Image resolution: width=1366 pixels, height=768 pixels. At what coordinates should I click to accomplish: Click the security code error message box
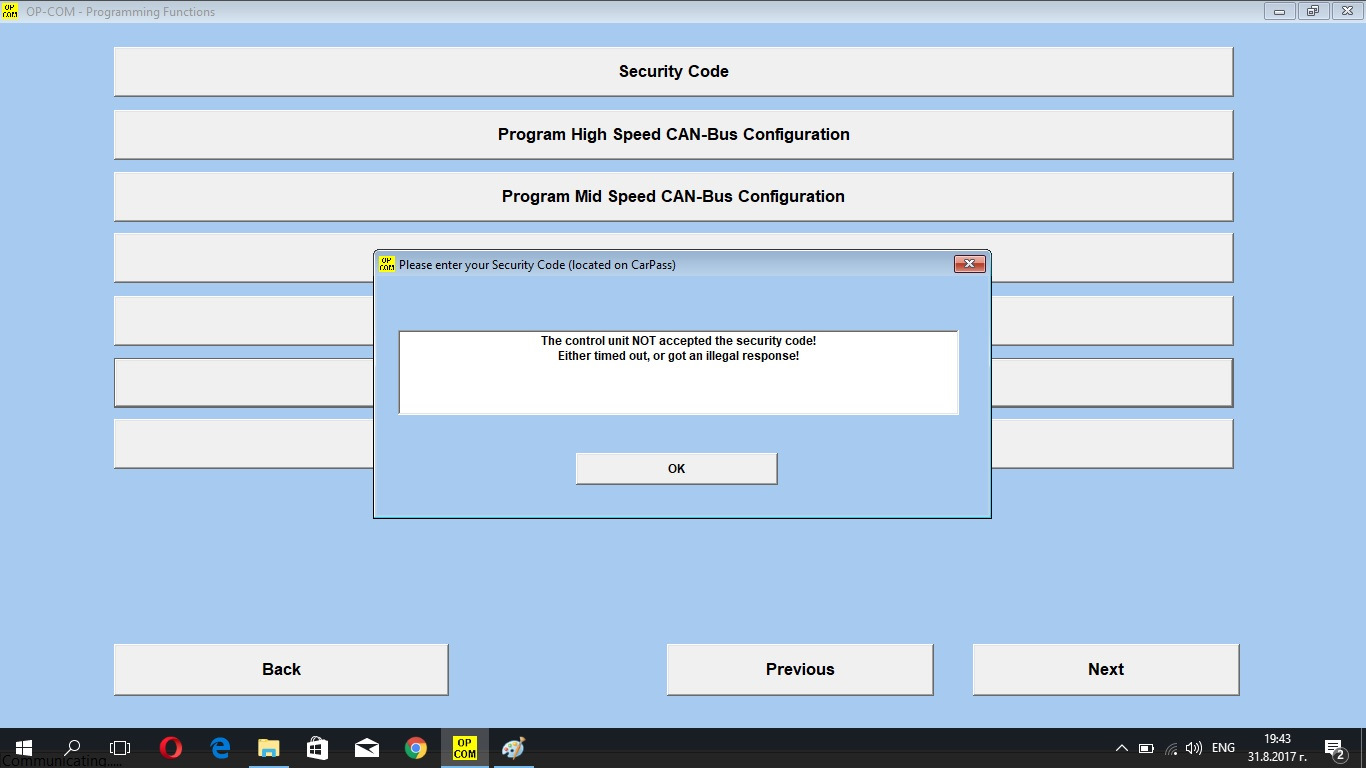[678, 372]
